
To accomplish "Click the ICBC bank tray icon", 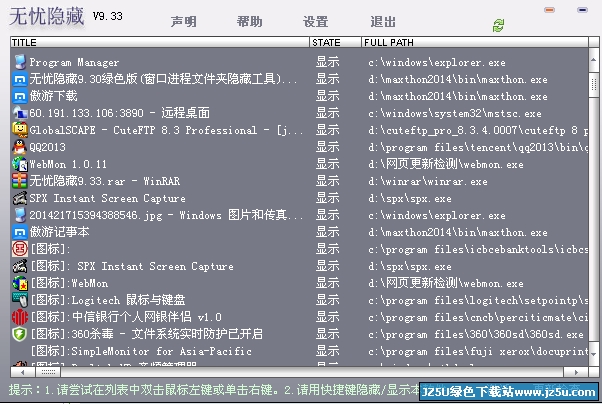I will coord(20,249).
